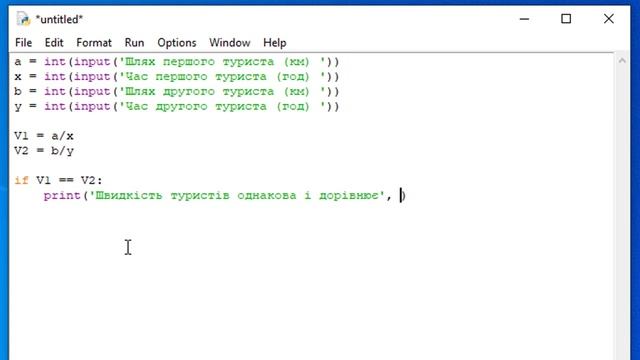Close the untitled editor window
Screen dimensions: 640x360
point(609,19)
